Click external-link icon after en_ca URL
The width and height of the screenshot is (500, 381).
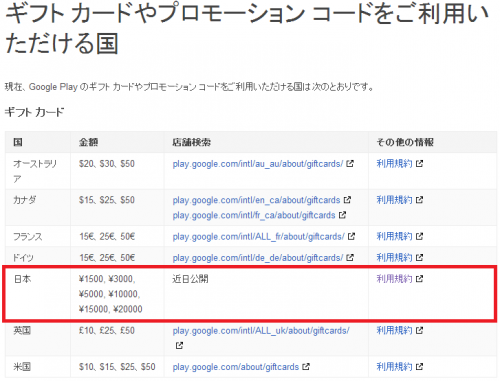[x=347, y=200]
